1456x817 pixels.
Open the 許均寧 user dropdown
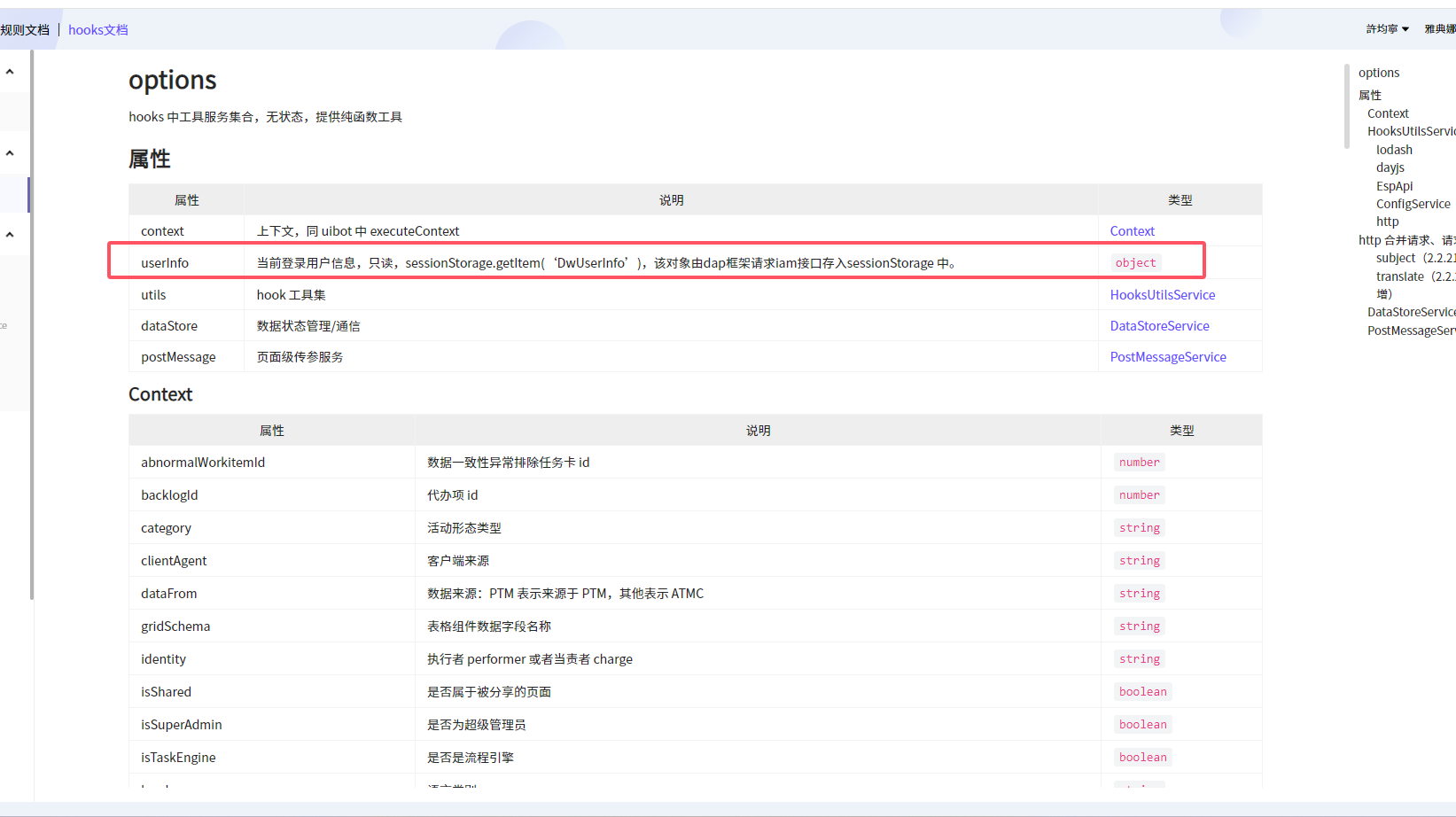point(1387,29)
